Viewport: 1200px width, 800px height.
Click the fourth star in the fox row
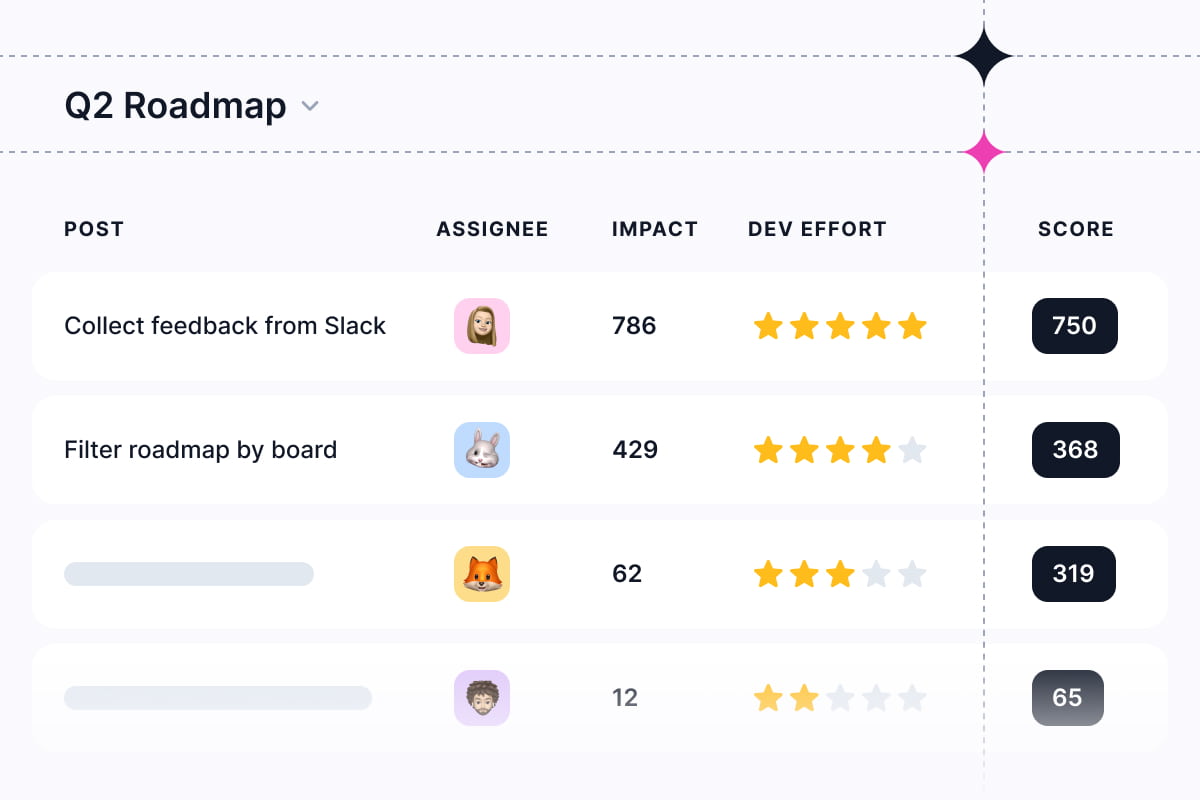(x=876, y=574)
